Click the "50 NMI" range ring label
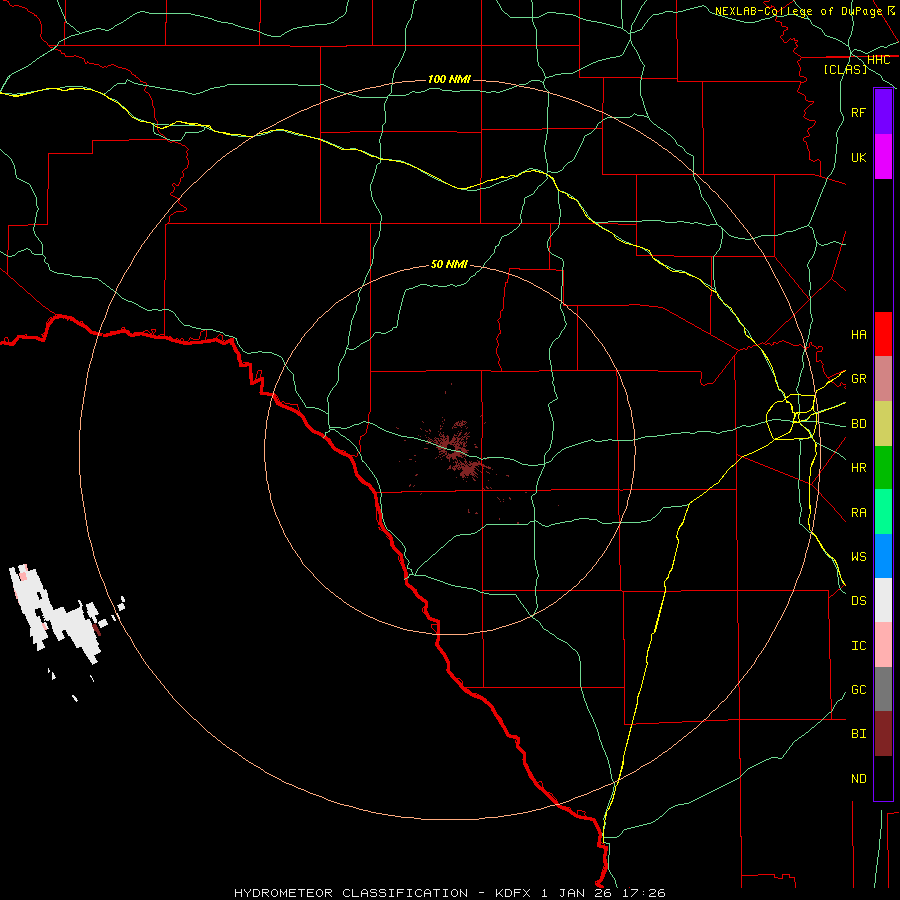The image size is (900, 900). click(449, 264)
